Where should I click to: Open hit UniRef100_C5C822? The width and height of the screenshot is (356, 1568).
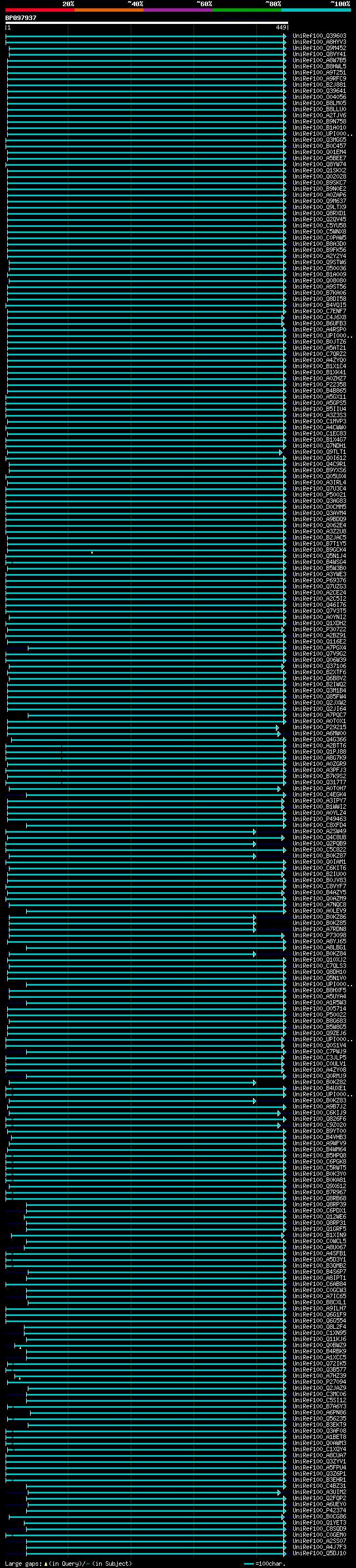click(x=319, y=850)
